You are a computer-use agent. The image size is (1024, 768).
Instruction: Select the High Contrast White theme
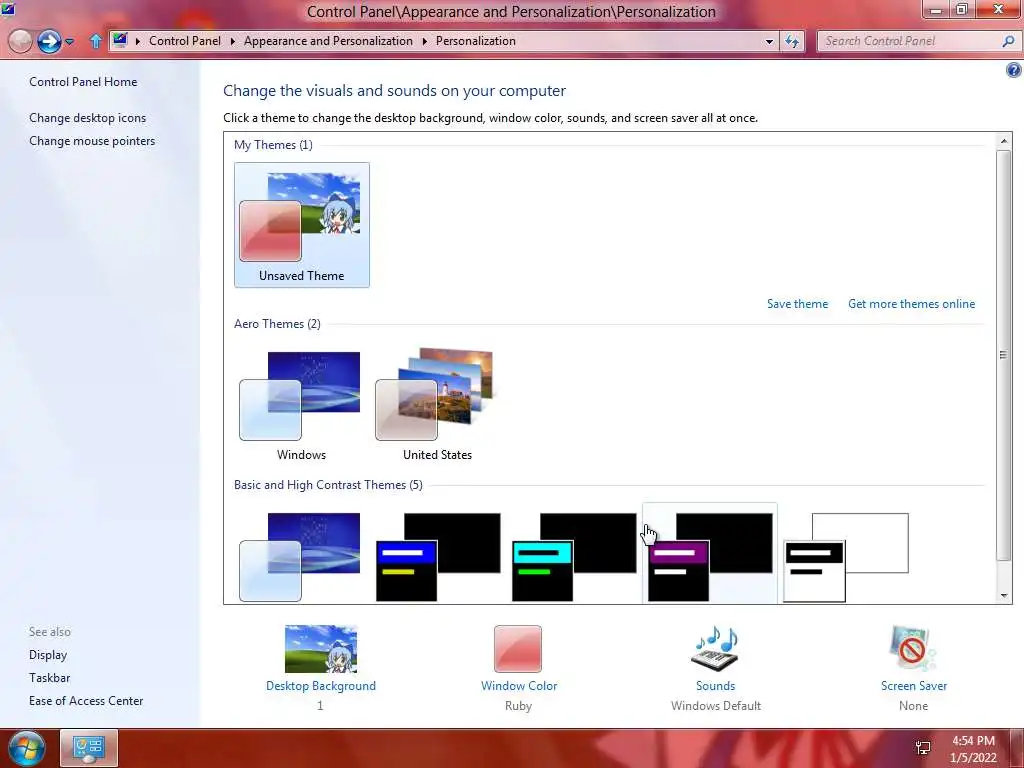[x=846, y=556]
